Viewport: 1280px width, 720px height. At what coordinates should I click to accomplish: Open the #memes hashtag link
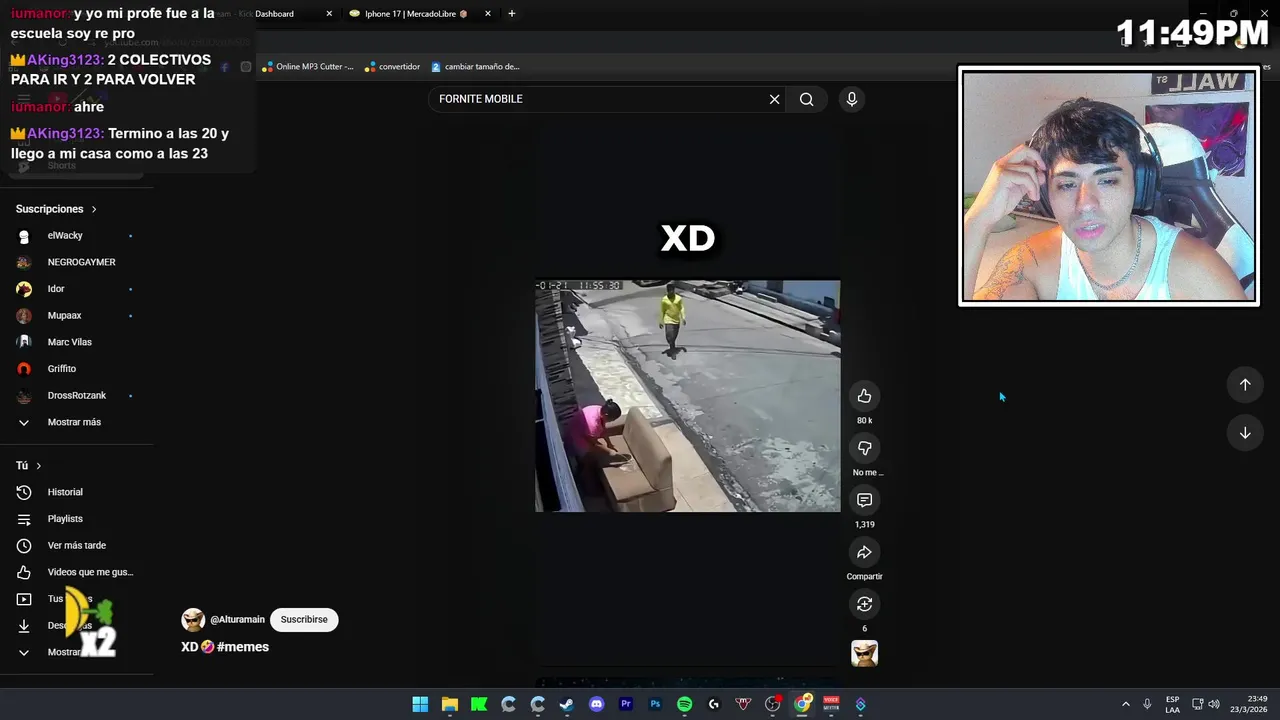243,647
